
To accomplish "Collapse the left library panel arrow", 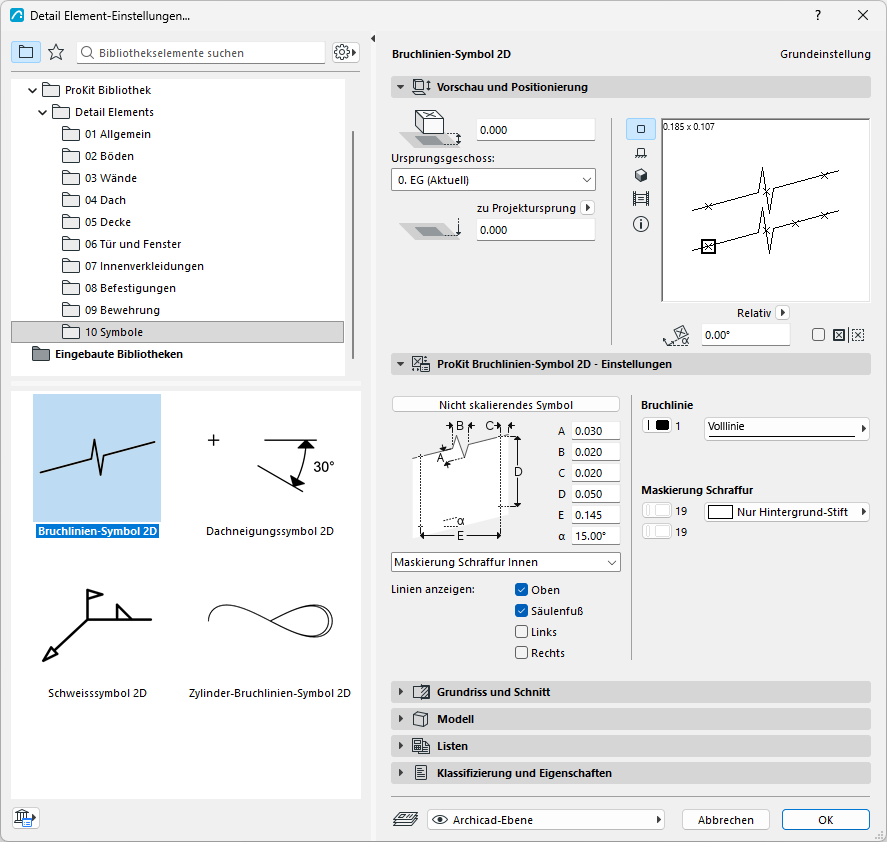I will 373,38.
